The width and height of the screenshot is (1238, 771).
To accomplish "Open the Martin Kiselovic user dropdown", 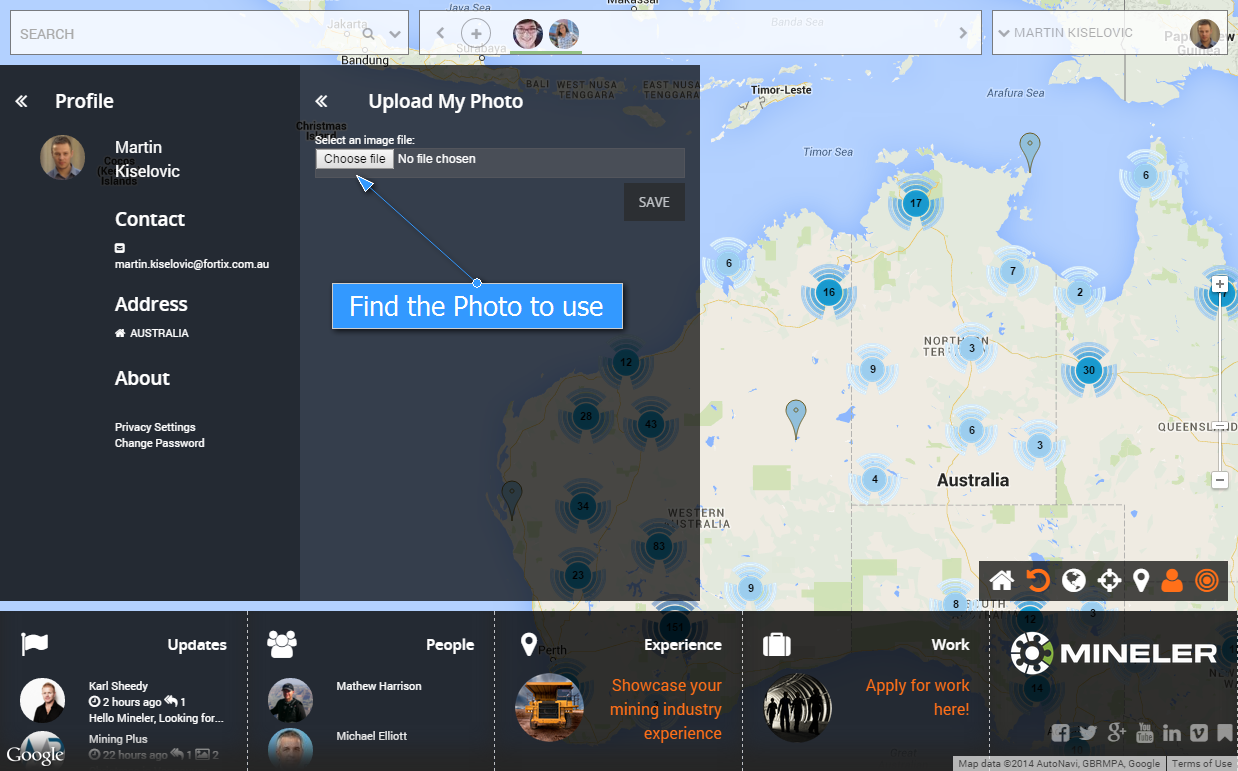I will (1074, 33).
